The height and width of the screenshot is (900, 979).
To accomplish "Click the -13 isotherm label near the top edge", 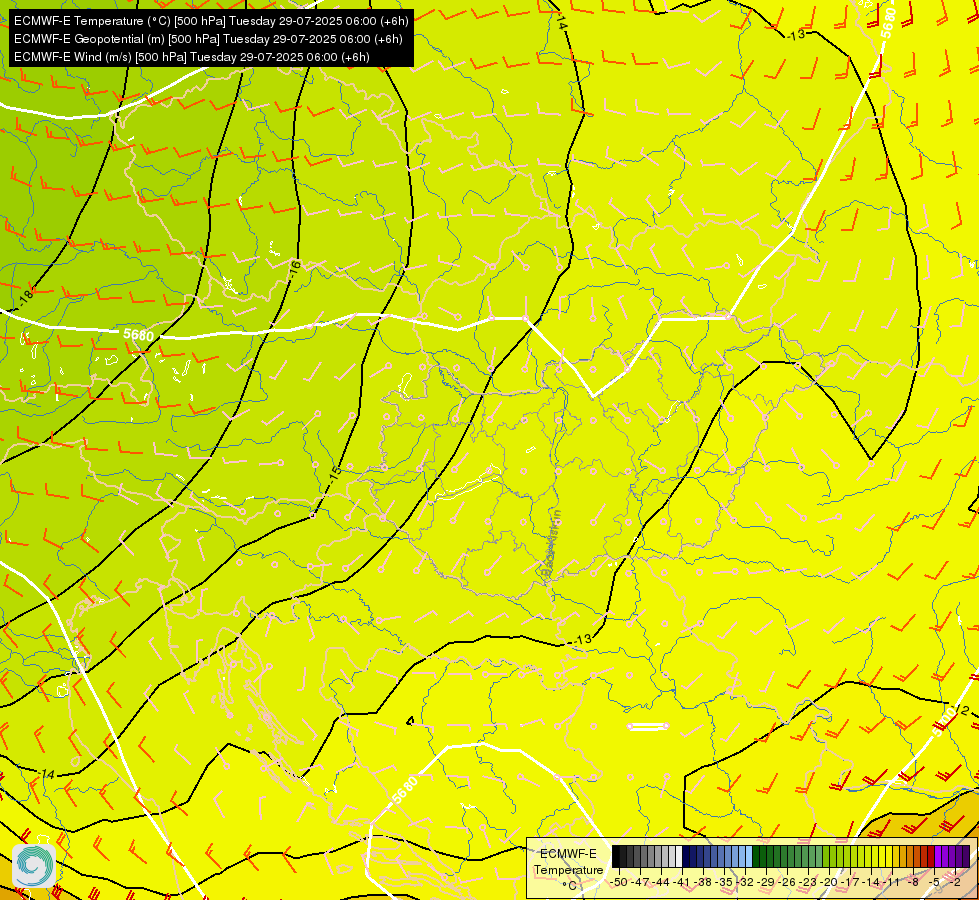I will pos(795,35).
